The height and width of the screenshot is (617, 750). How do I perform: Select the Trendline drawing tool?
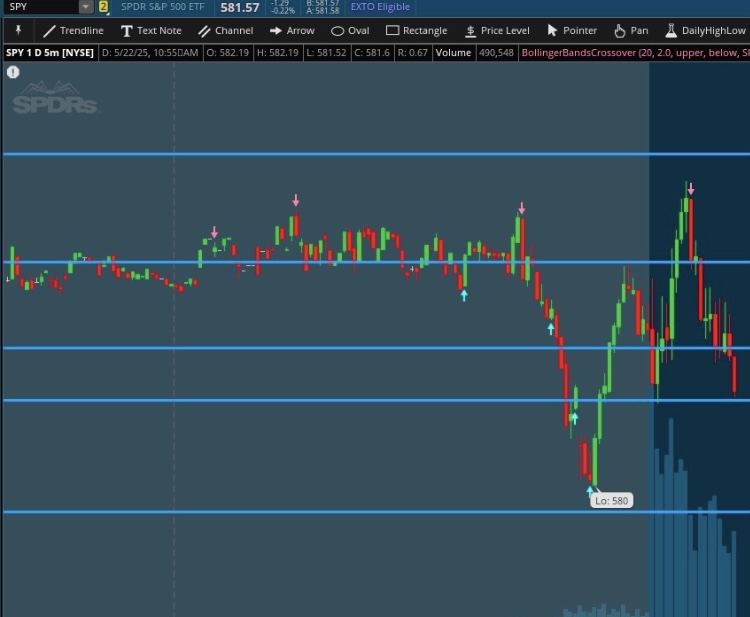point(73,31)
